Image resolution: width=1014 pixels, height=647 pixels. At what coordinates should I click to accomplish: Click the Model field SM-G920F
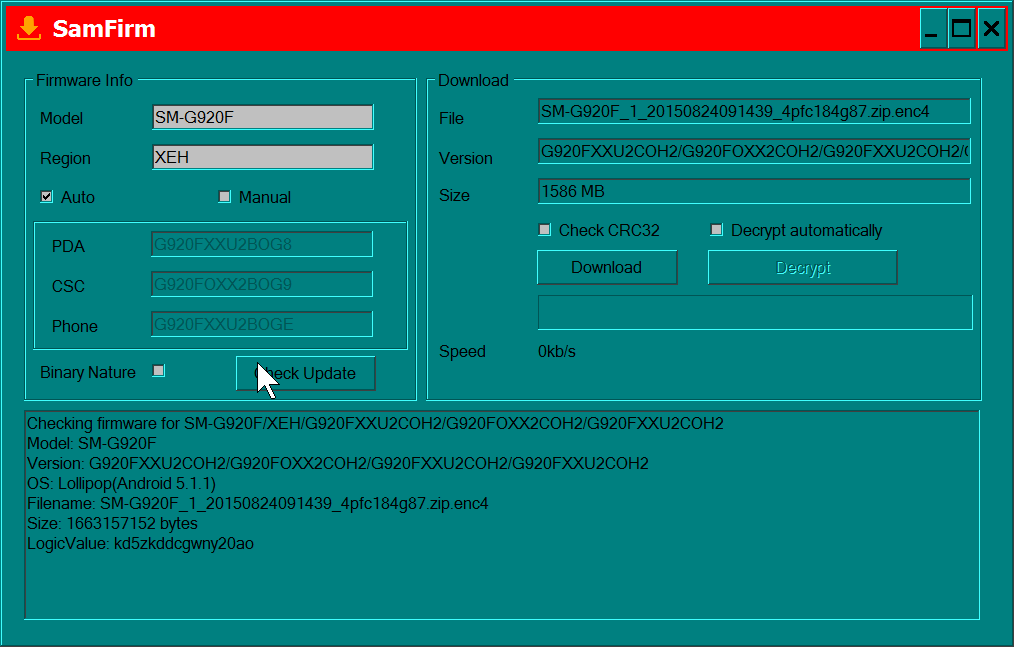[263, 117]
